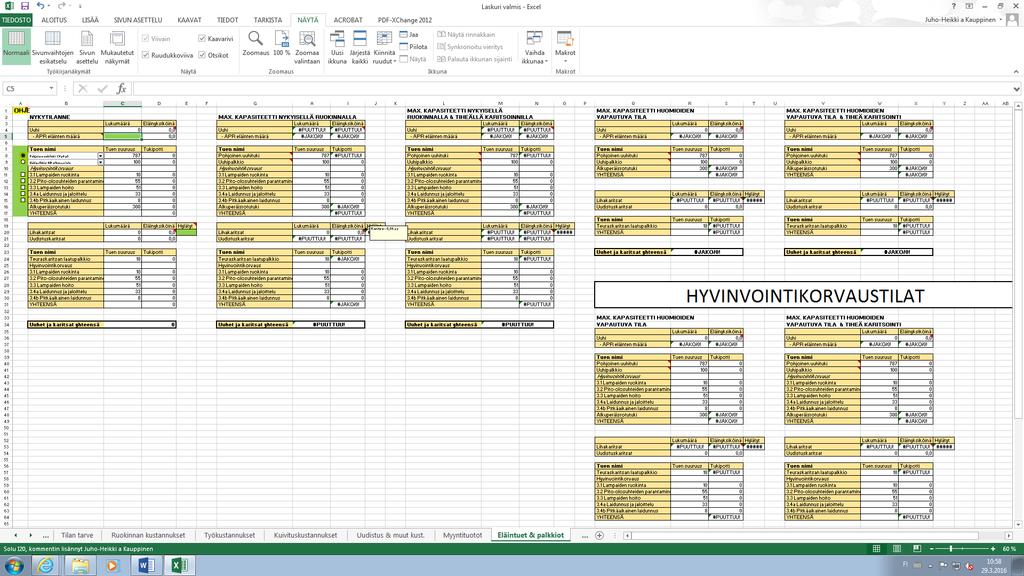The width and height of the screenshot is (1024, 576).
Task: Switch to the KAAVAT ribbon tab
Action: click(189, 20)
